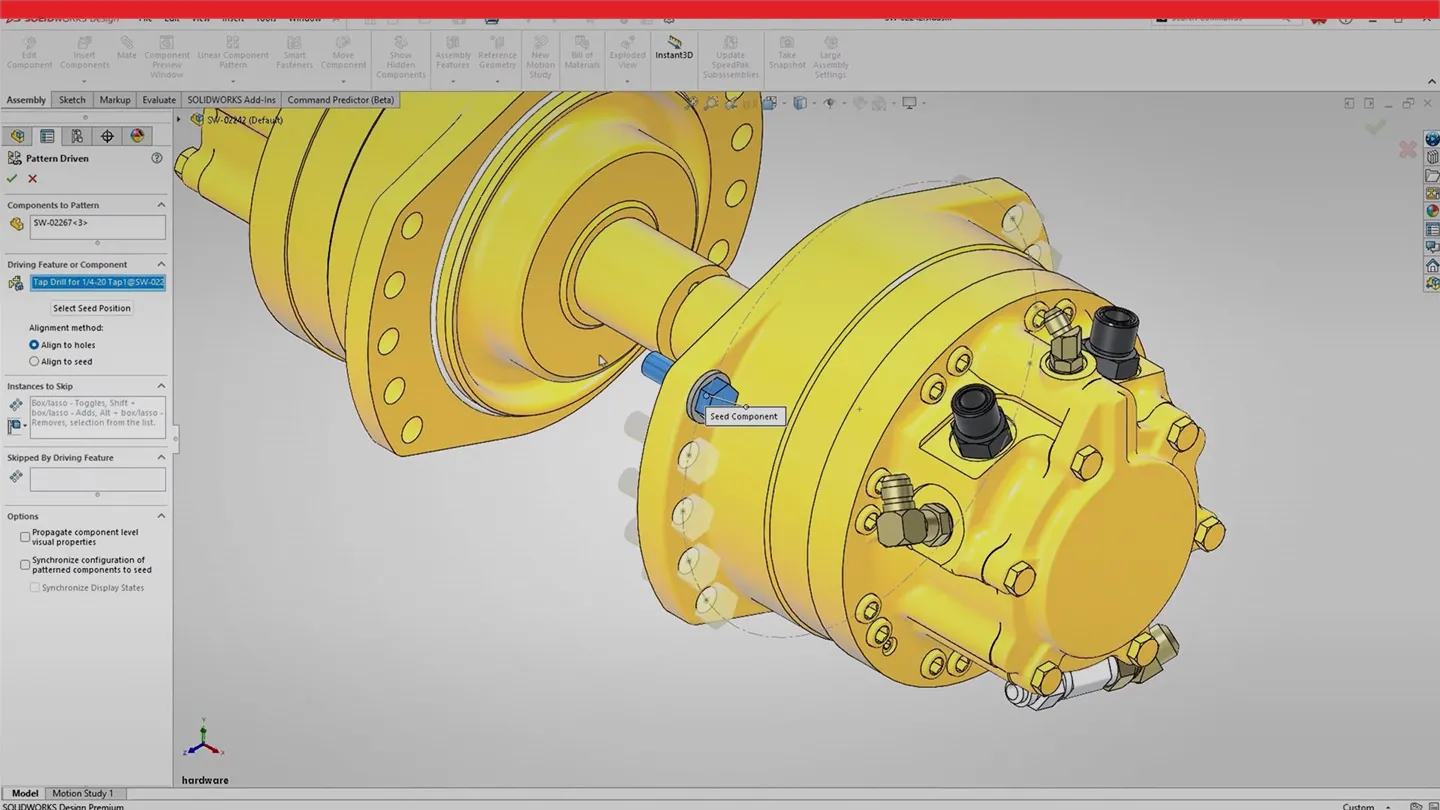This screenshot has height=810, width=1440.
Task: Collapse the Instances to Skip section
Action: (161, 386)
